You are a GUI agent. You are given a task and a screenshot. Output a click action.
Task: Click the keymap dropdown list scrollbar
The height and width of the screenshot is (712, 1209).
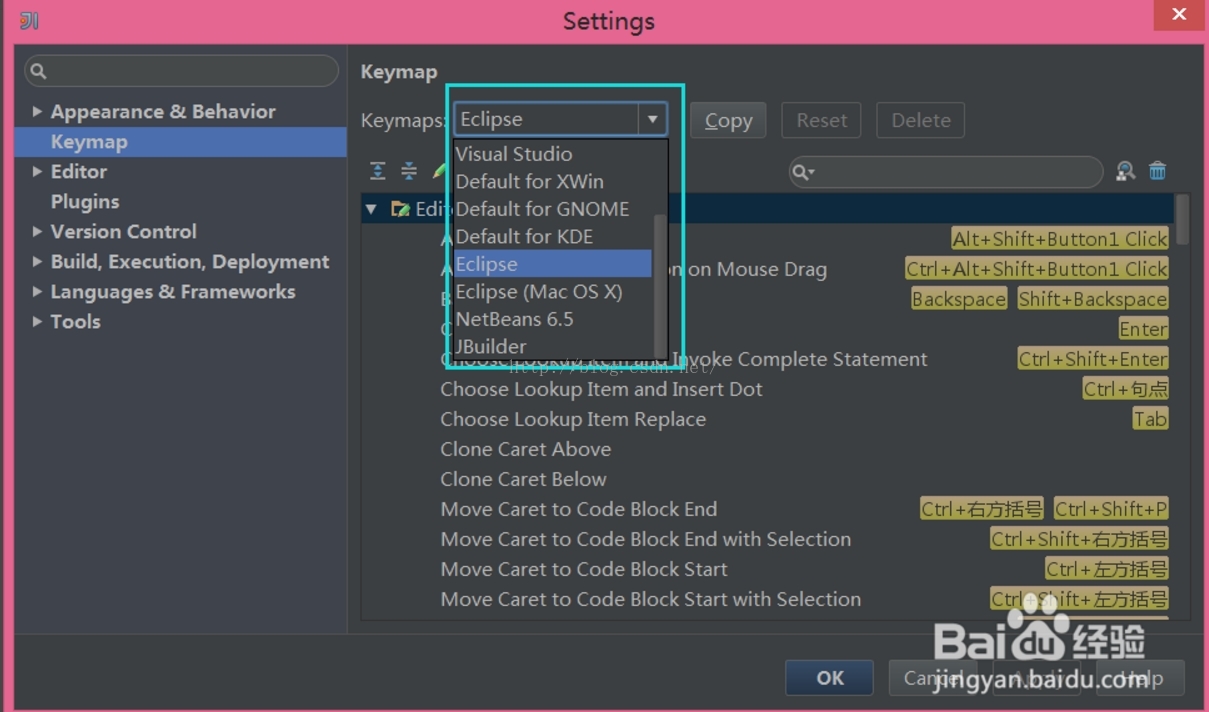pos(660,285)
